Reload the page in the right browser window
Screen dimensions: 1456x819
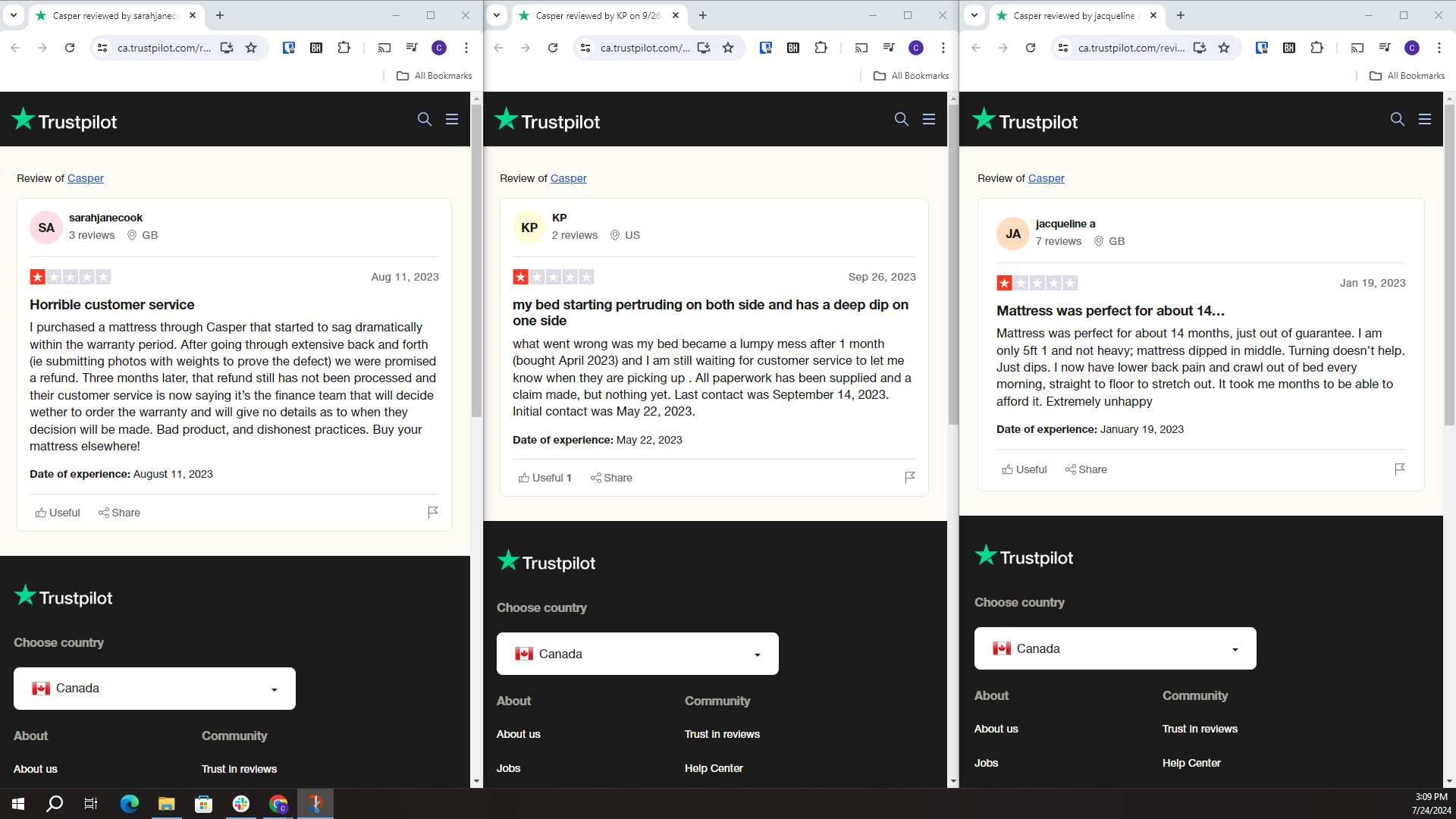(x=1031, y=48)
